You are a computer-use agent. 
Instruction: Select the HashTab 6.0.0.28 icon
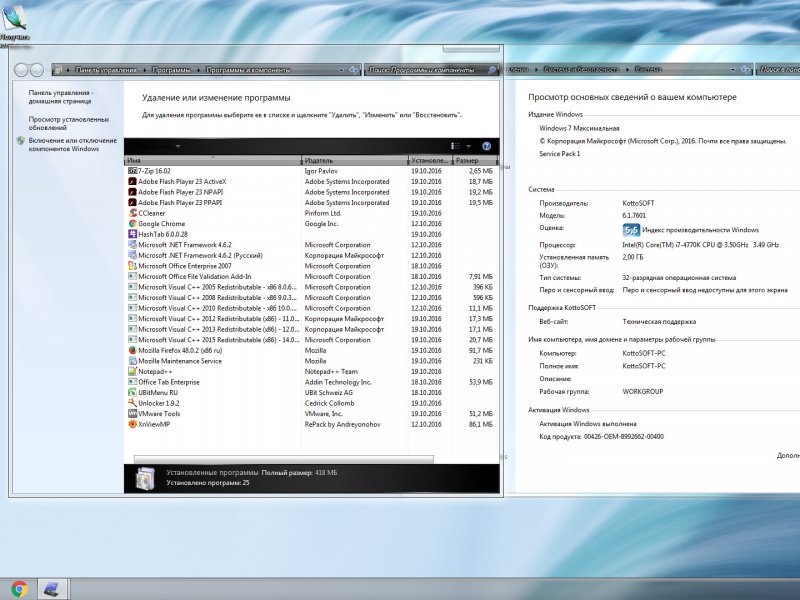(x=133, y=234)
